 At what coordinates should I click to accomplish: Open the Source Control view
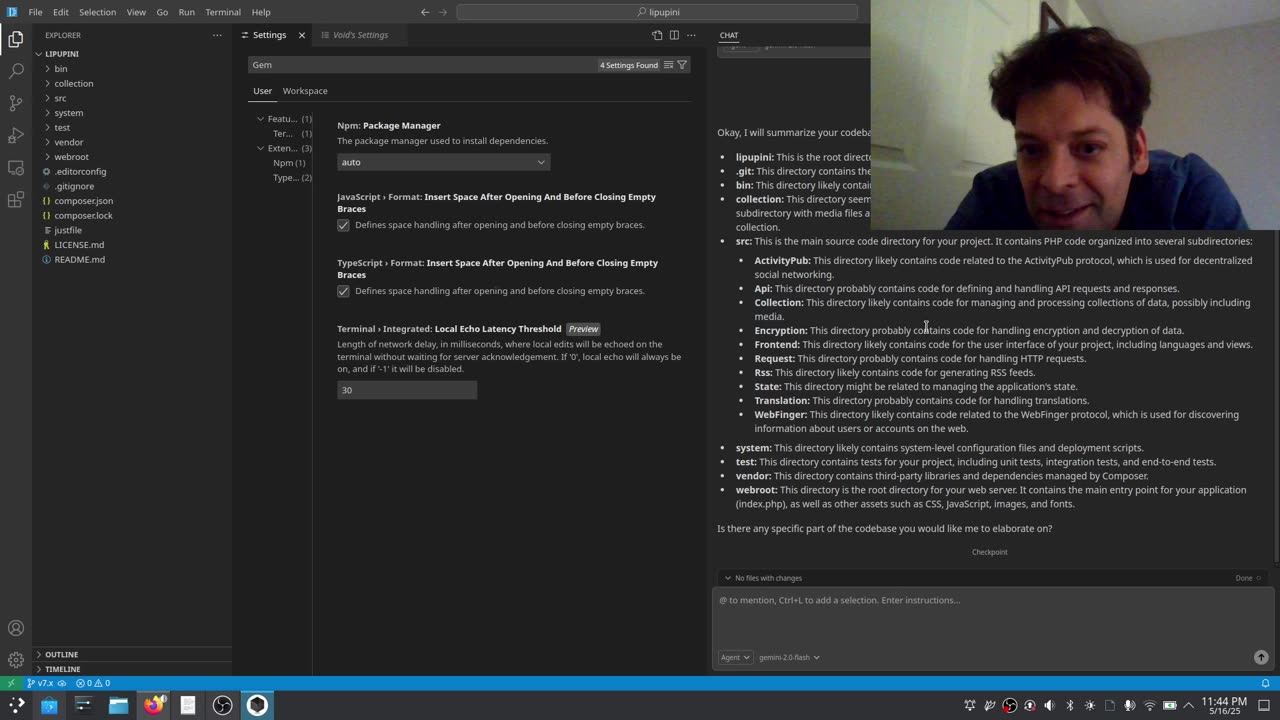[x=15, y=103]
